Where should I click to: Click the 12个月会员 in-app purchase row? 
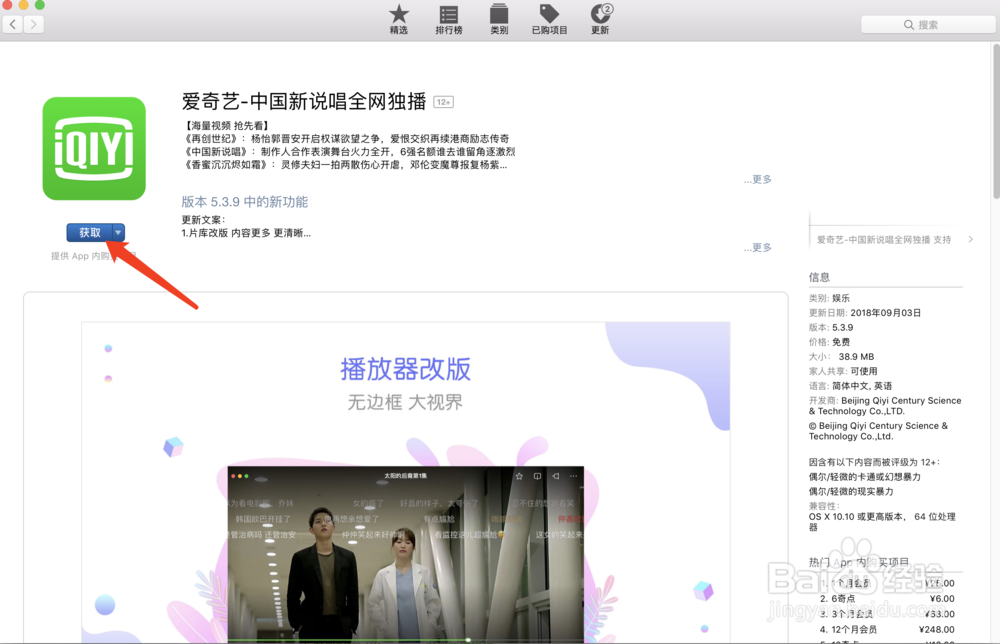click(887, 629)
